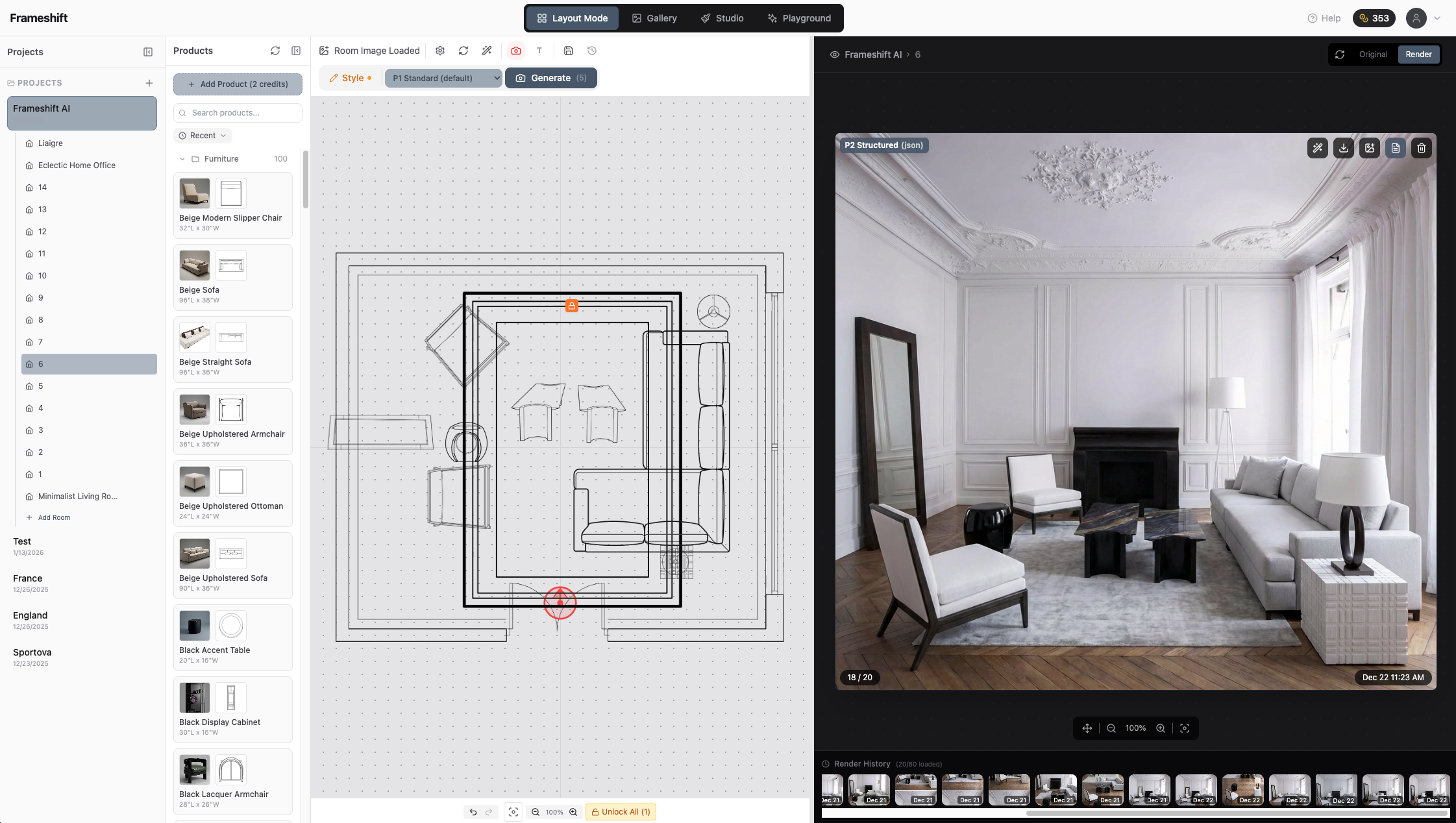Toggle the red camera capture mode
Image resolution: width=1456 pixels, height=823 pixels.
(x=515, y=50)
